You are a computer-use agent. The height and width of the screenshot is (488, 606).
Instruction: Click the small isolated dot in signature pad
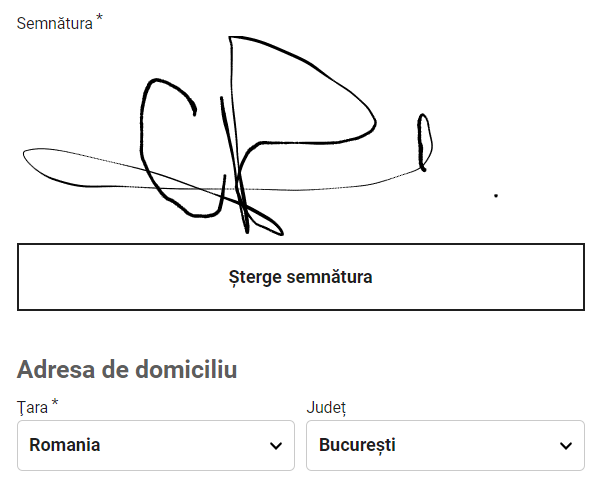click(x=496, y=196)
